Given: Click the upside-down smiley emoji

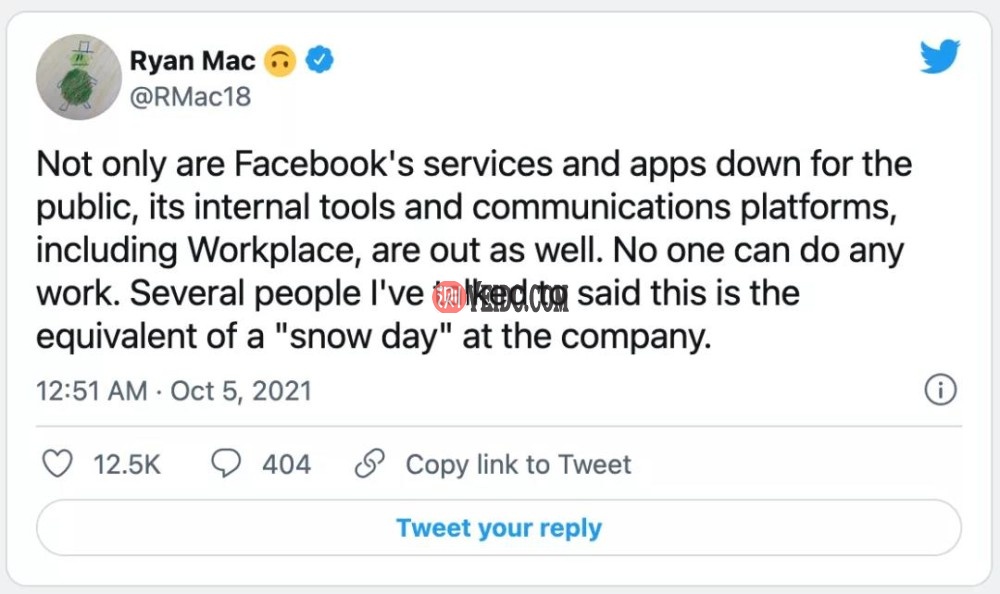Looking at the screenshot, I should pos(281,60).
